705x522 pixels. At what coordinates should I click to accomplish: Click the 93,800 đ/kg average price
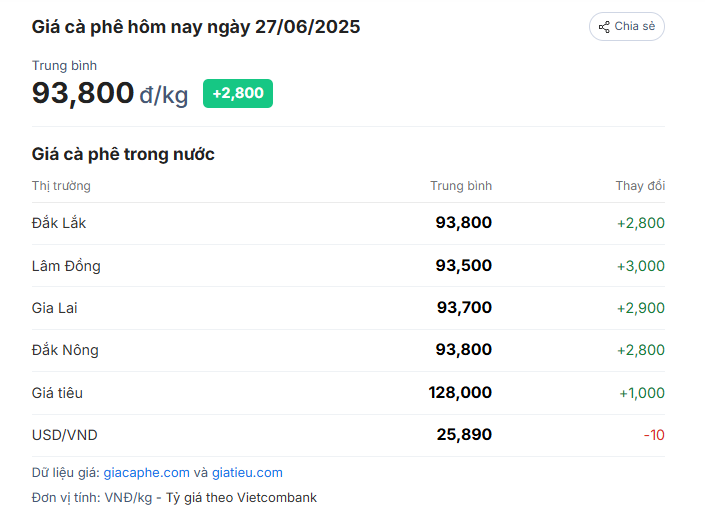(110, 93)
